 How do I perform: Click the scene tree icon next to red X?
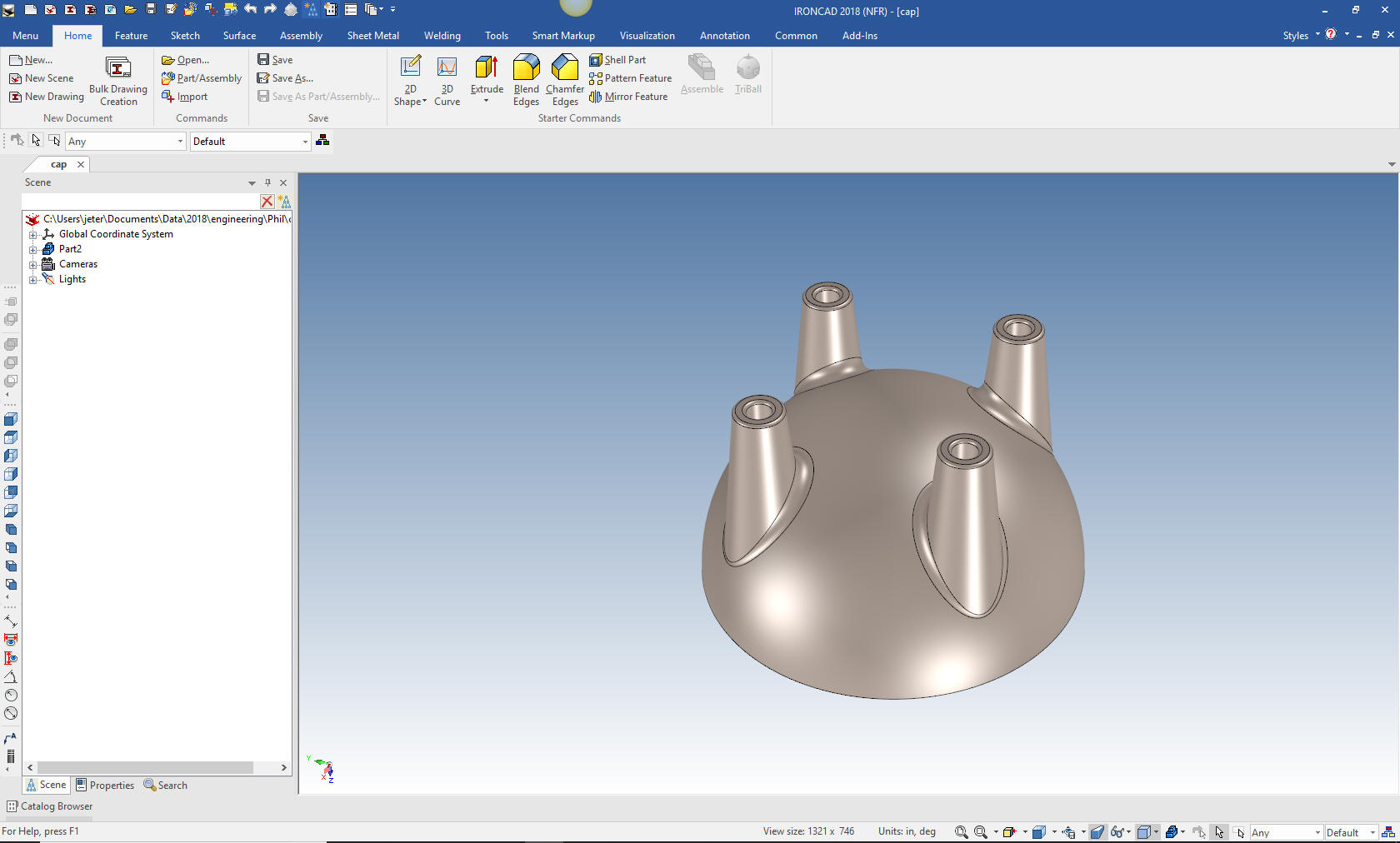tap(284, 202)
